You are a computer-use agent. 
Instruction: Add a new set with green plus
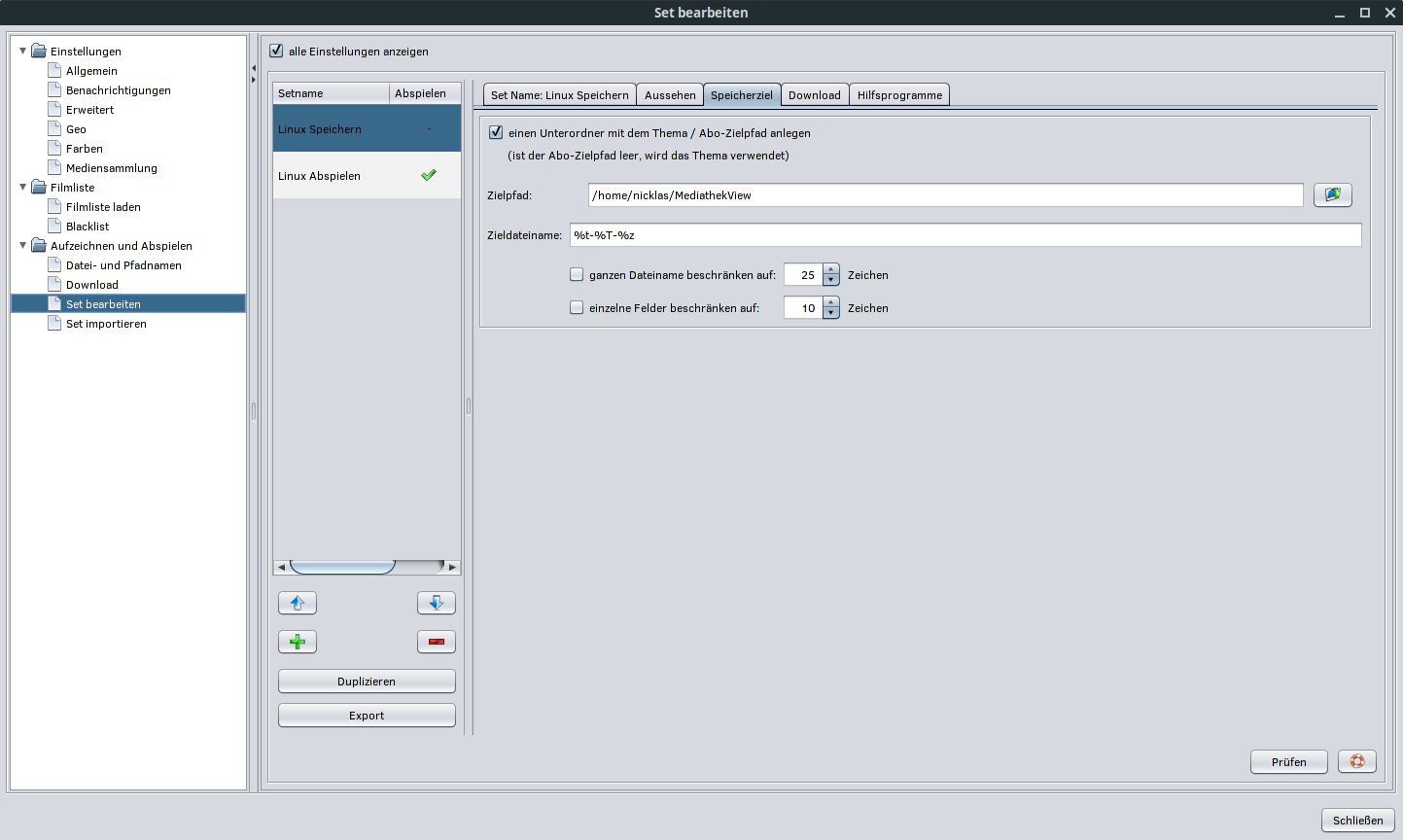pyautogui.click(x=298, y=642)
